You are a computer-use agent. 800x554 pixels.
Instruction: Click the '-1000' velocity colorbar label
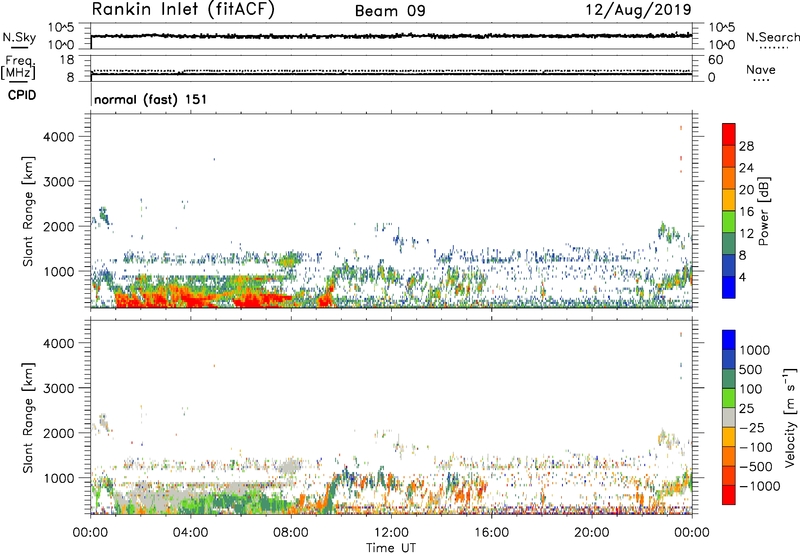point(759,486)
